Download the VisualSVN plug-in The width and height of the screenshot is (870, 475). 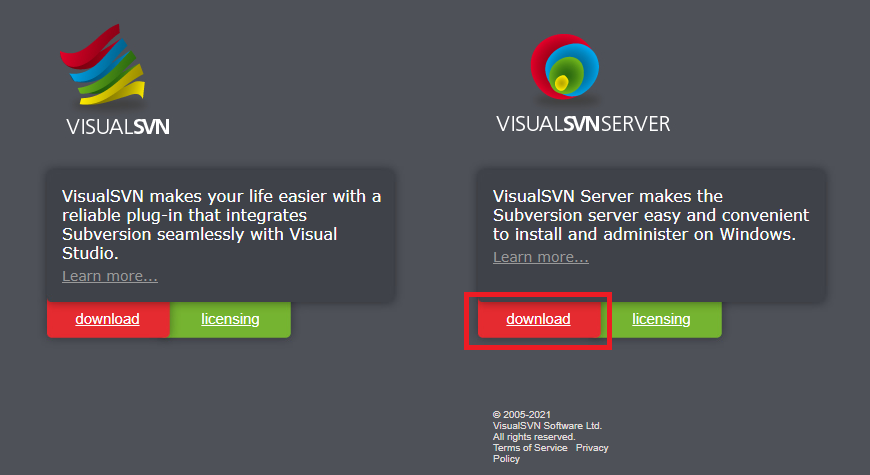point(108,319)
